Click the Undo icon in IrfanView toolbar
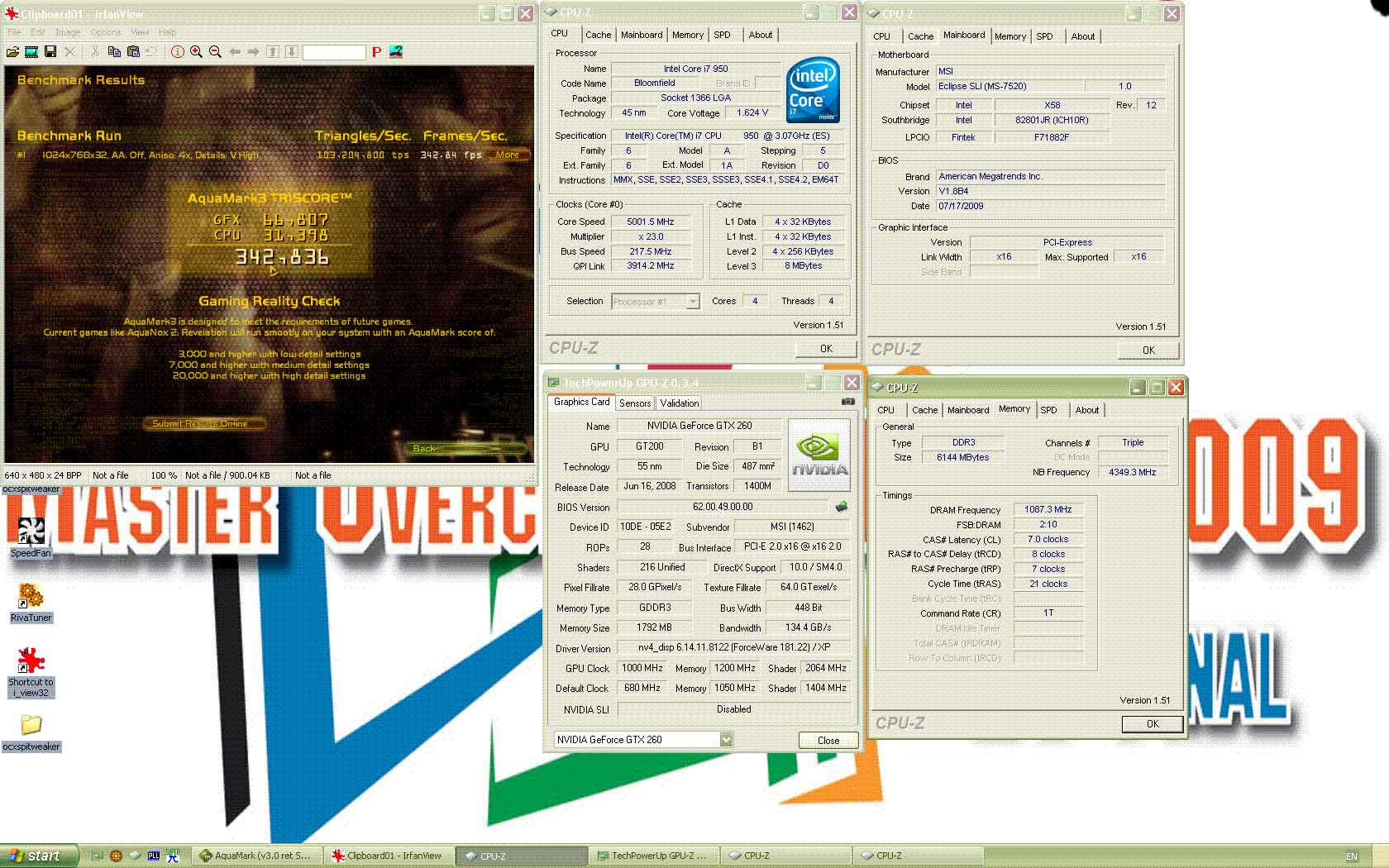Viewport: 1389px width, 868px height. [x=151, y=51]
